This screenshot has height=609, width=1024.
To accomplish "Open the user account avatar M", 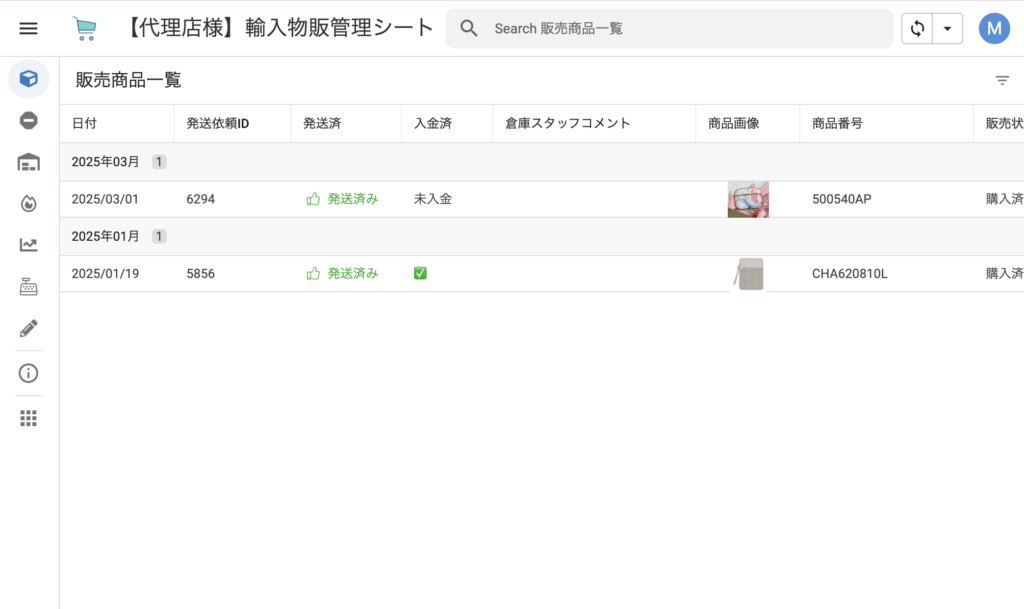I will pos(994,28).
